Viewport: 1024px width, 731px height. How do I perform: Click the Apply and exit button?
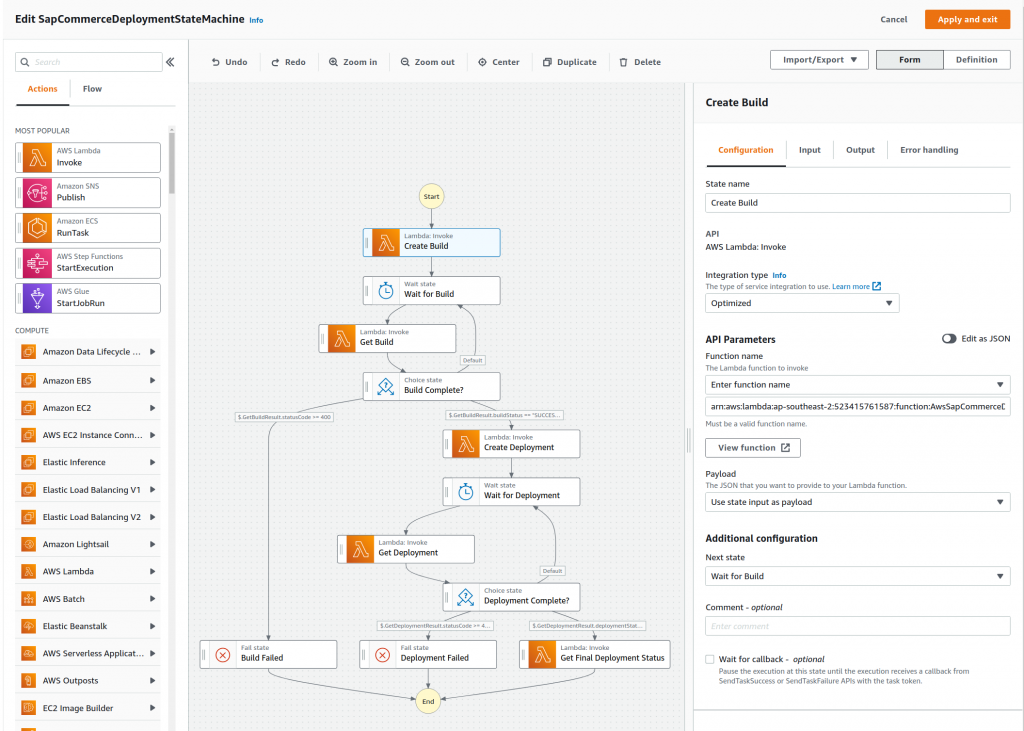(x=967, y=18)
